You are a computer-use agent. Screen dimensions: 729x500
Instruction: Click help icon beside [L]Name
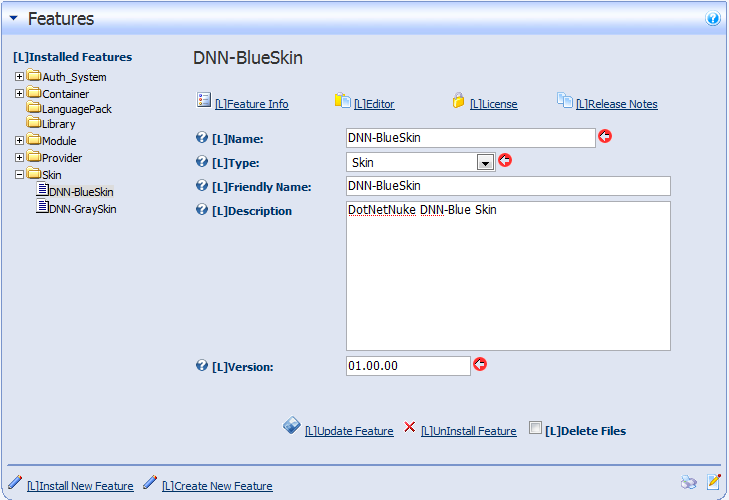tap(202, 137)
